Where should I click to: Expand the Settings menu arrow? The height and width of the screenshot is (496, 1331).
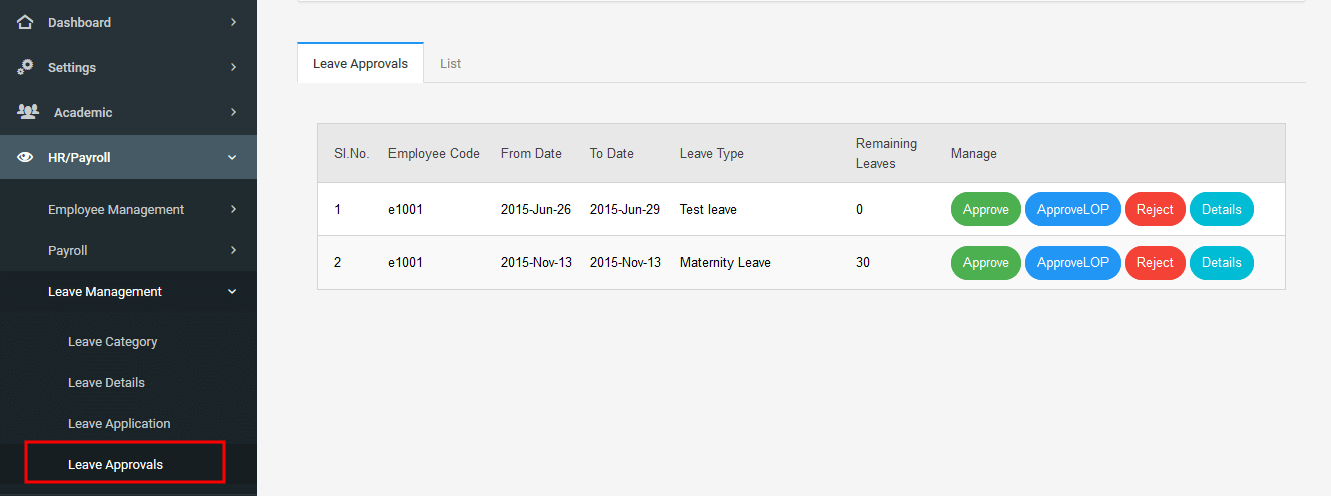tap(233, 67)
